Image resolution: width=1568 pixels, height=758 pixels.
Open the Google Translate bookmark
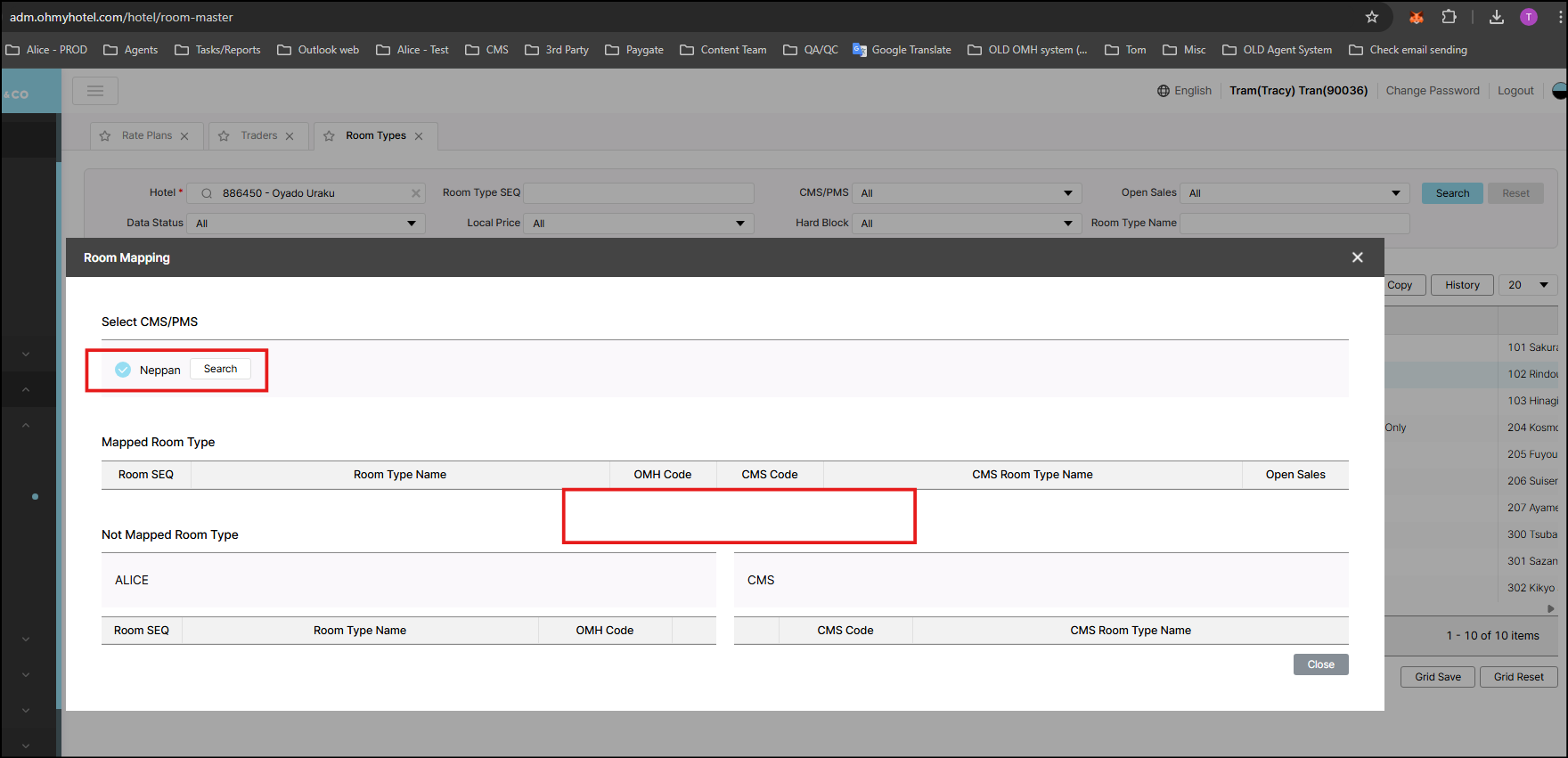click(902, 50)
